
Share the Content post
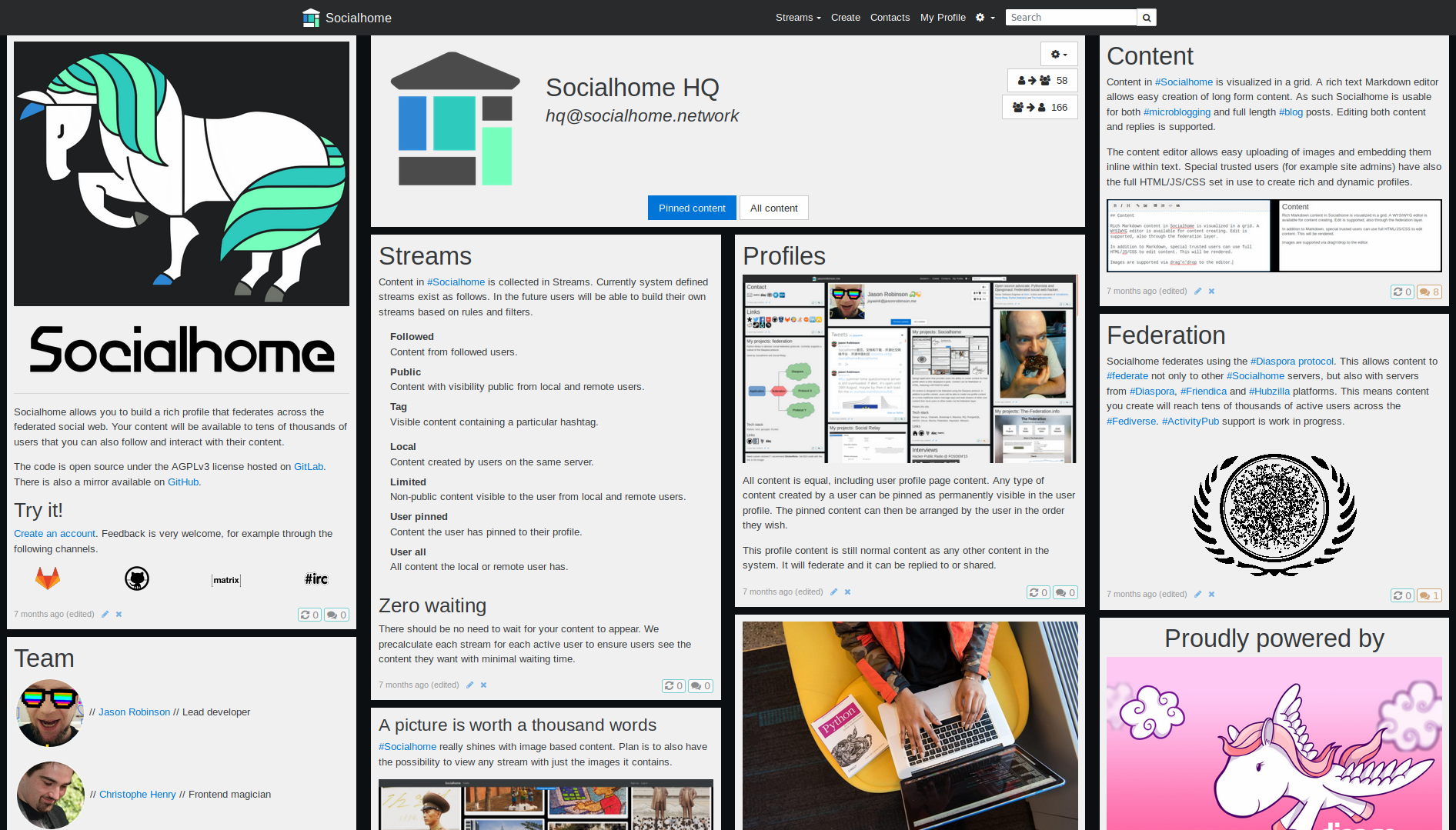[x=1402, y=292]
